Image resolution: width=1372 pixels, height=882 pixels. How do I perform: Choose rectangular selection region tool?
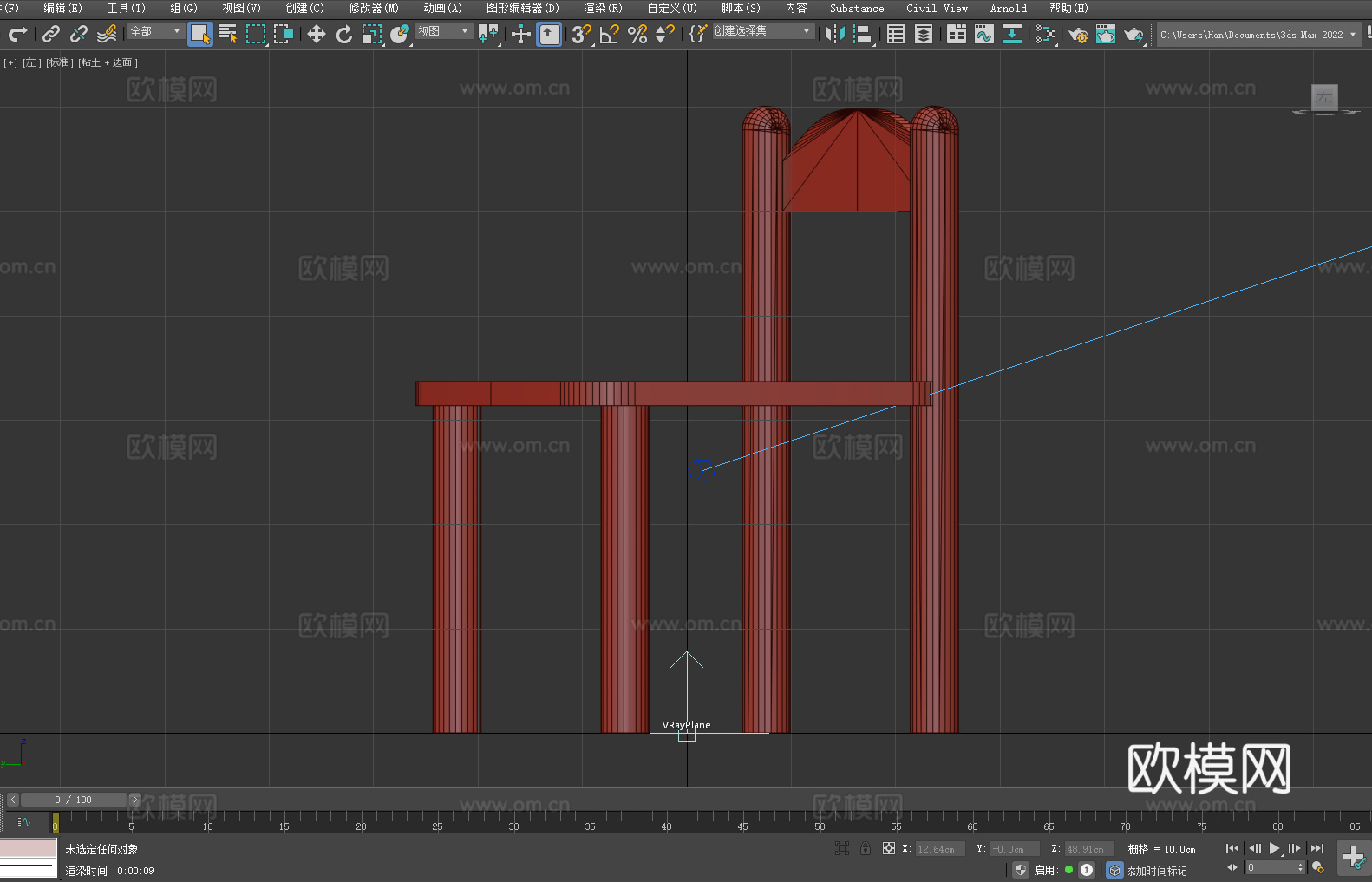tap(256, 34)
